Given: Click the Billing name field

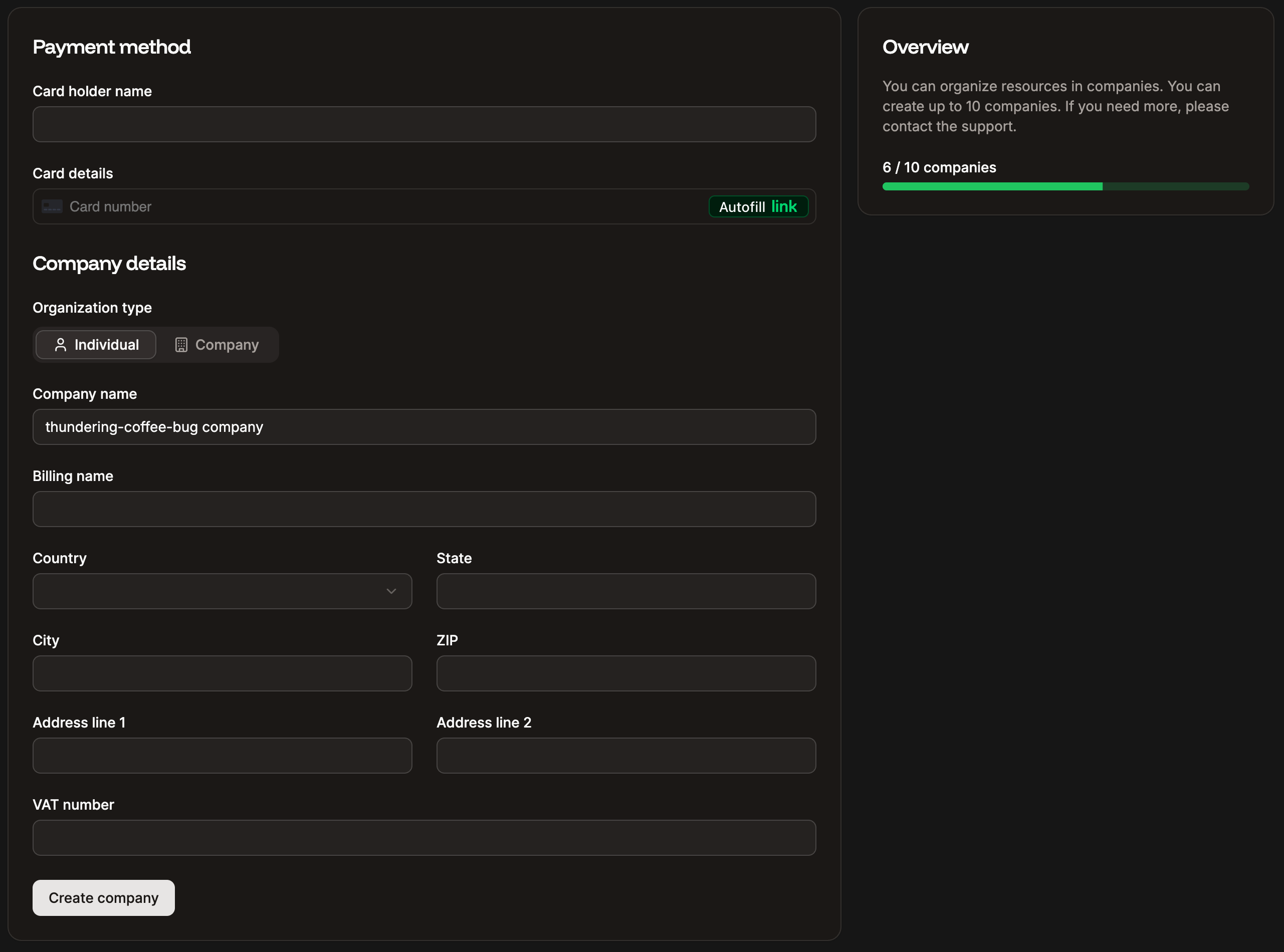Looking at the screenshot, I should [x=423, y=509].
